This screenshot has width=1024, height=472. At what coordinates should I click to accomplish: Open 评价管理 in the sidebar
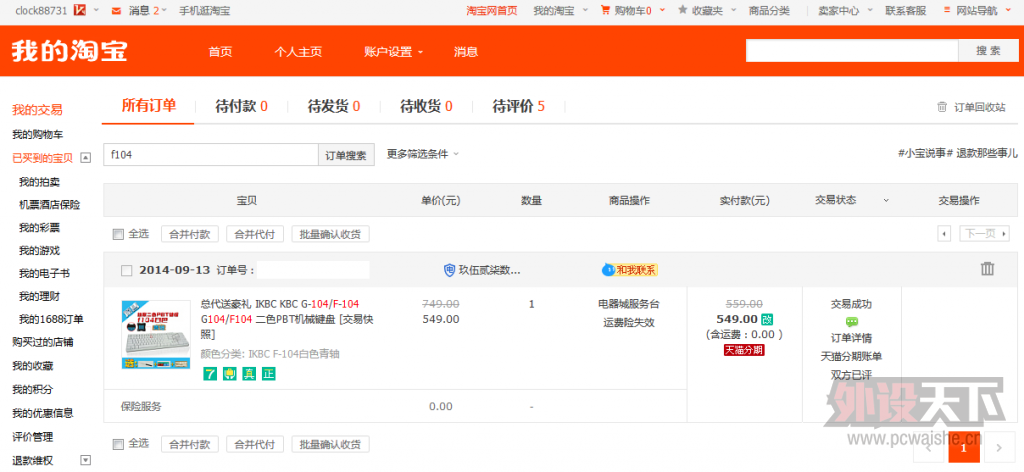(x=33, y=437)
